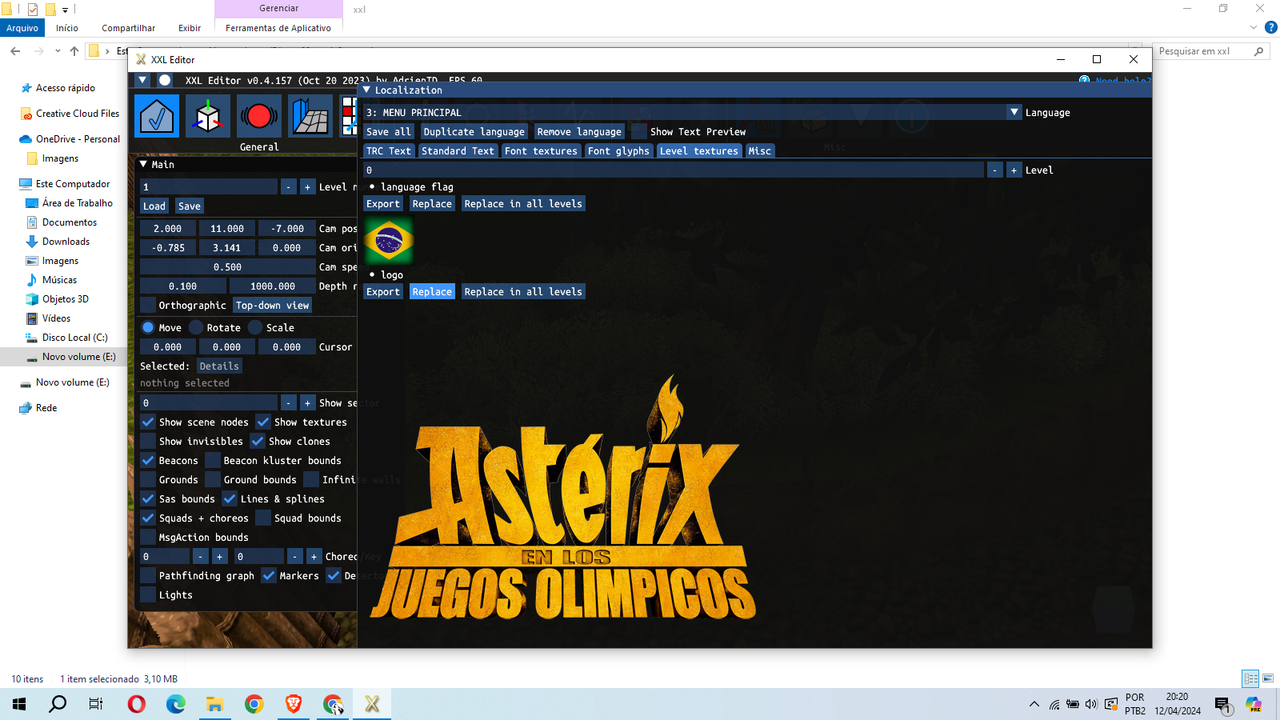Toggle the Beacons checkbox
The height and width of the screenshot is (720, 1280).
click(x=148, y=460)
